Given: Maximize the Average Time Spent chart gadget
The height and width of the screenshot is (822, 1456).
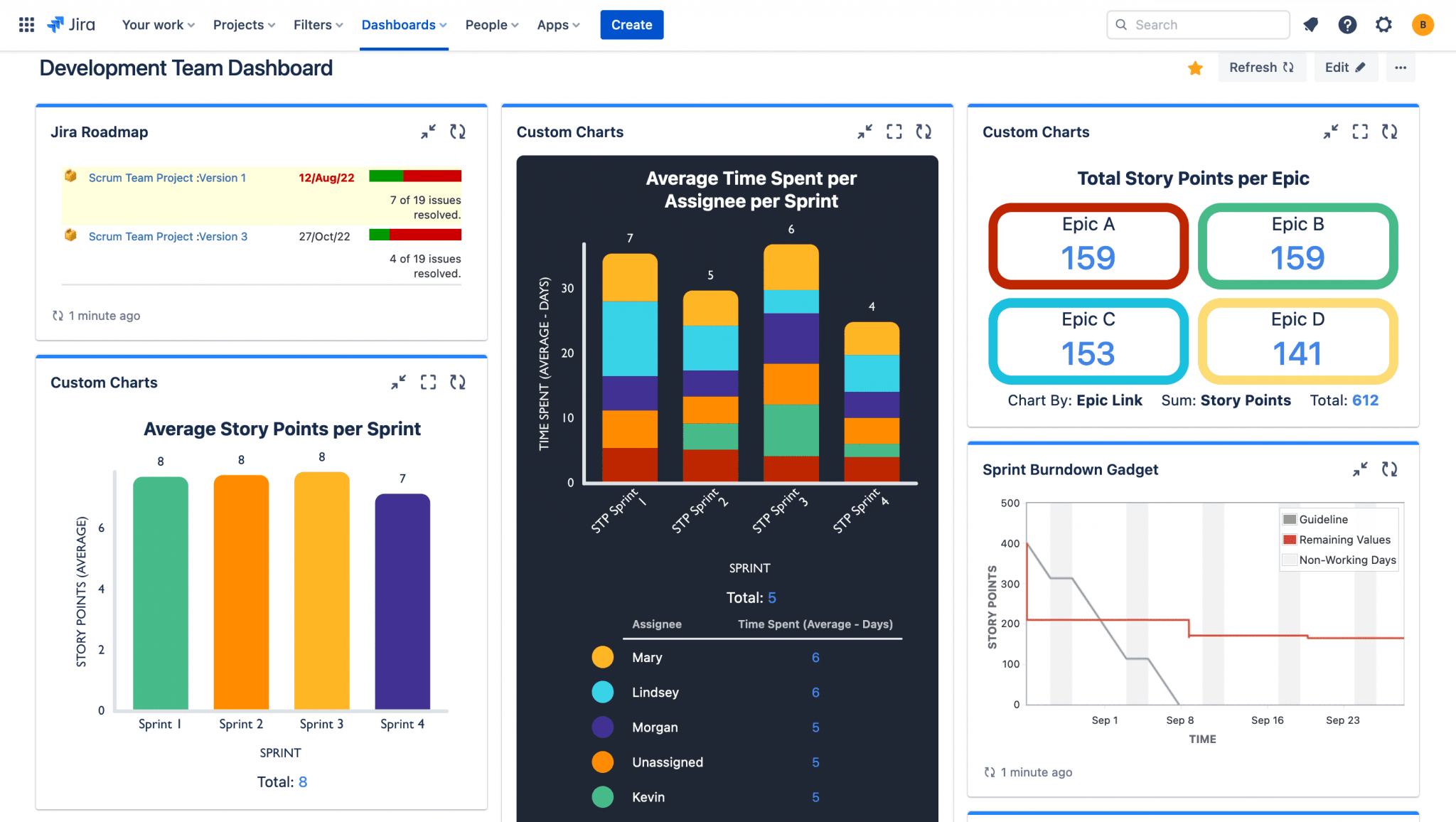Looking at the screenshot, I should tap(894, 132).
